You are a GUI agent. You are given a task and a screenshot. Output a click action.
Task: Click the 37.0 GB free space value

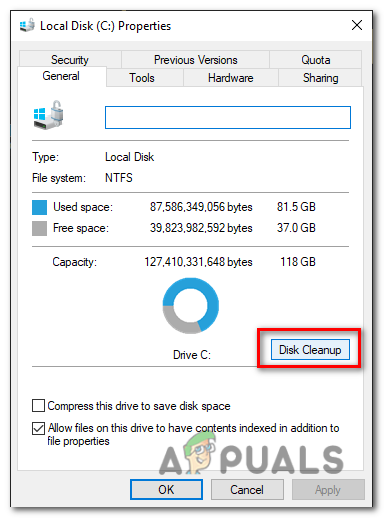296,228
